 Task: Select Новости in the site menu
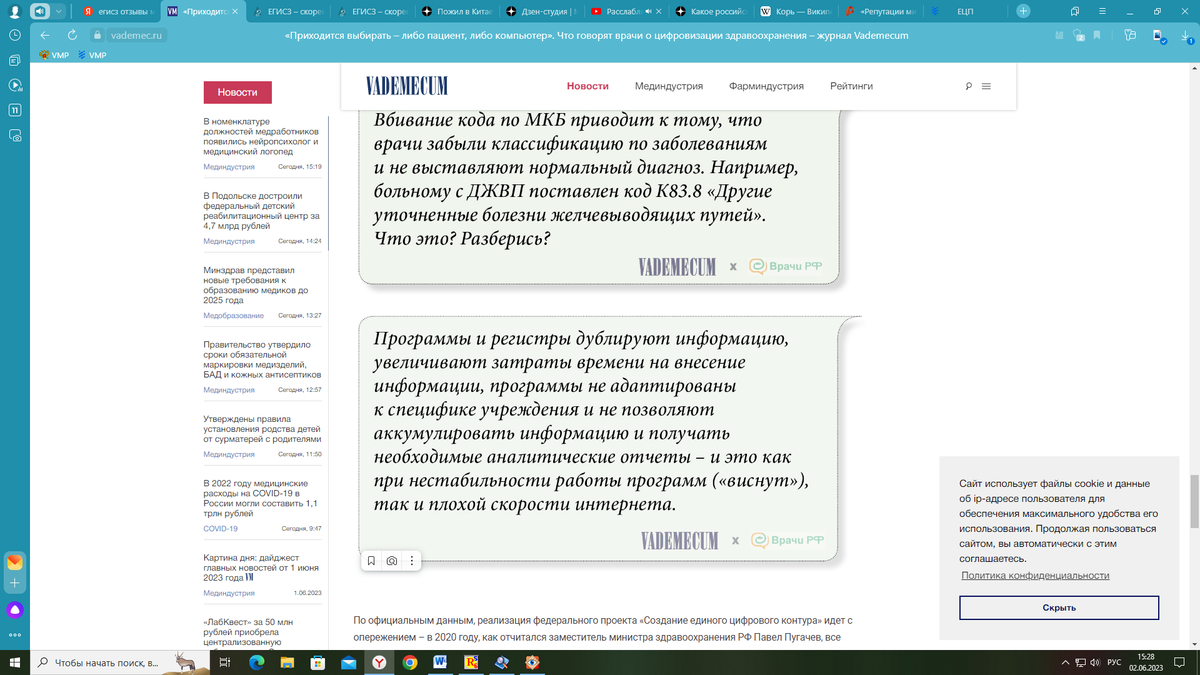click(x=587, y=86)
